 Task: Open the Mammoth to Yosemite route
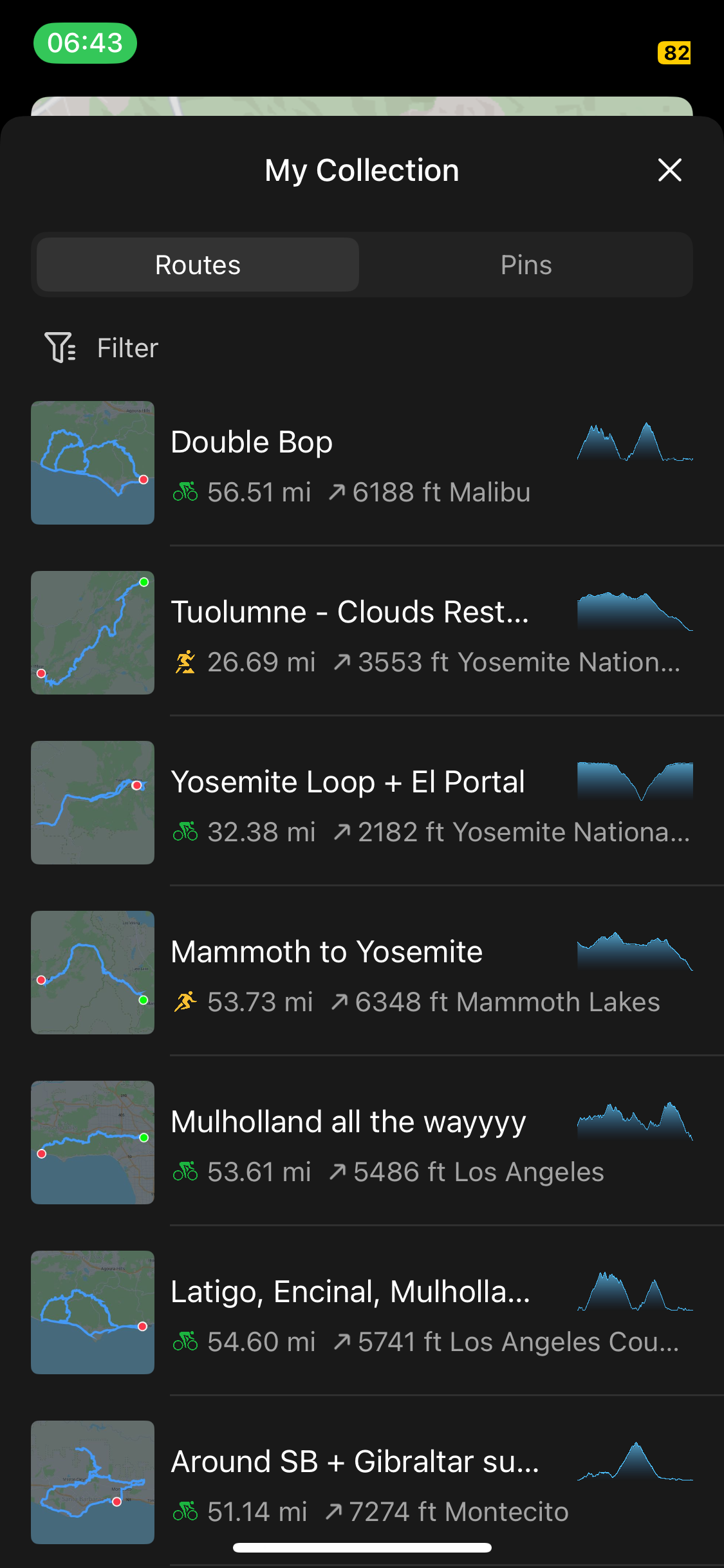377,973
